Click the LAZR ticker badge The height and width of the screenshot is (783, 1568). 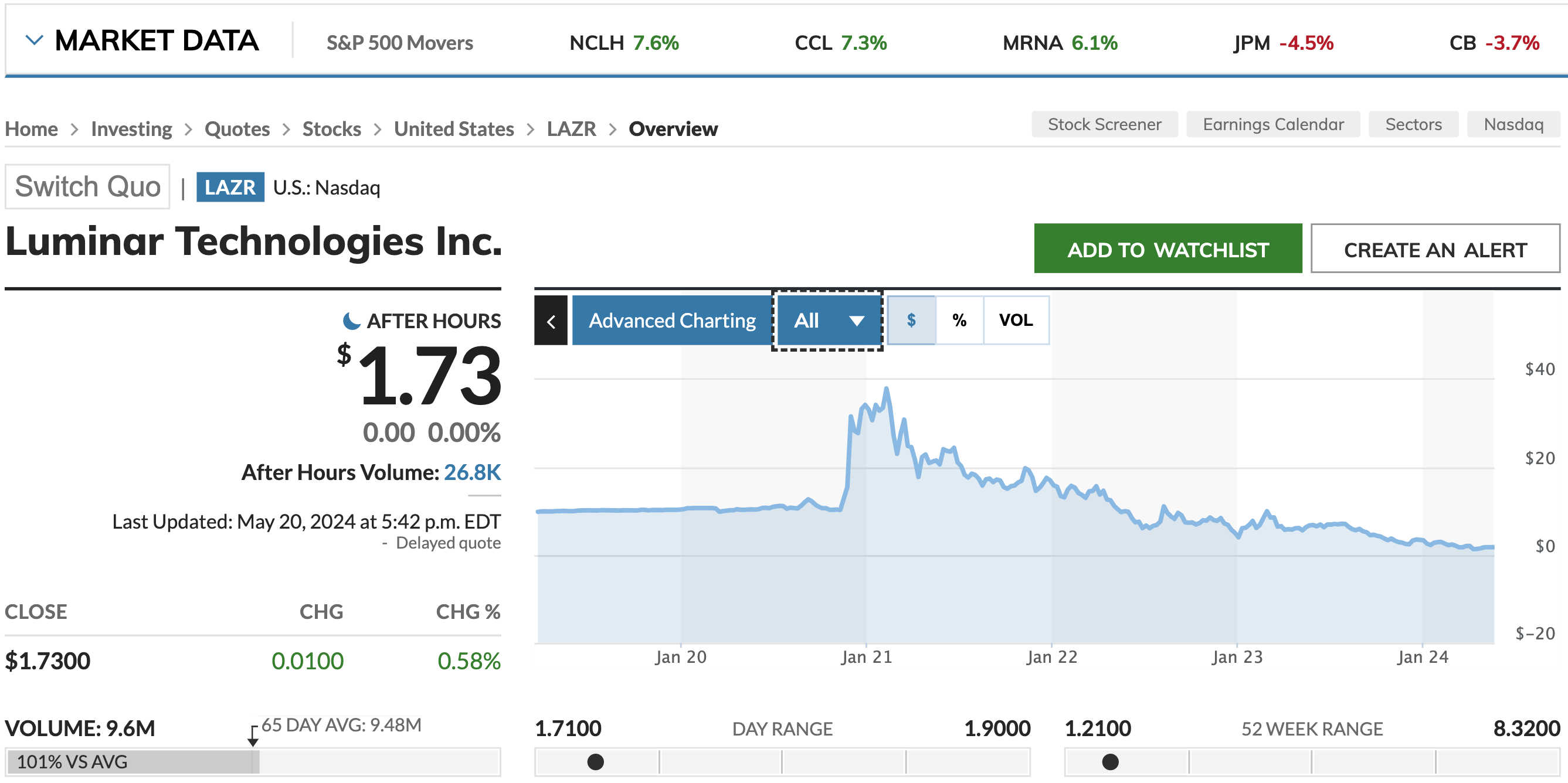230,188
